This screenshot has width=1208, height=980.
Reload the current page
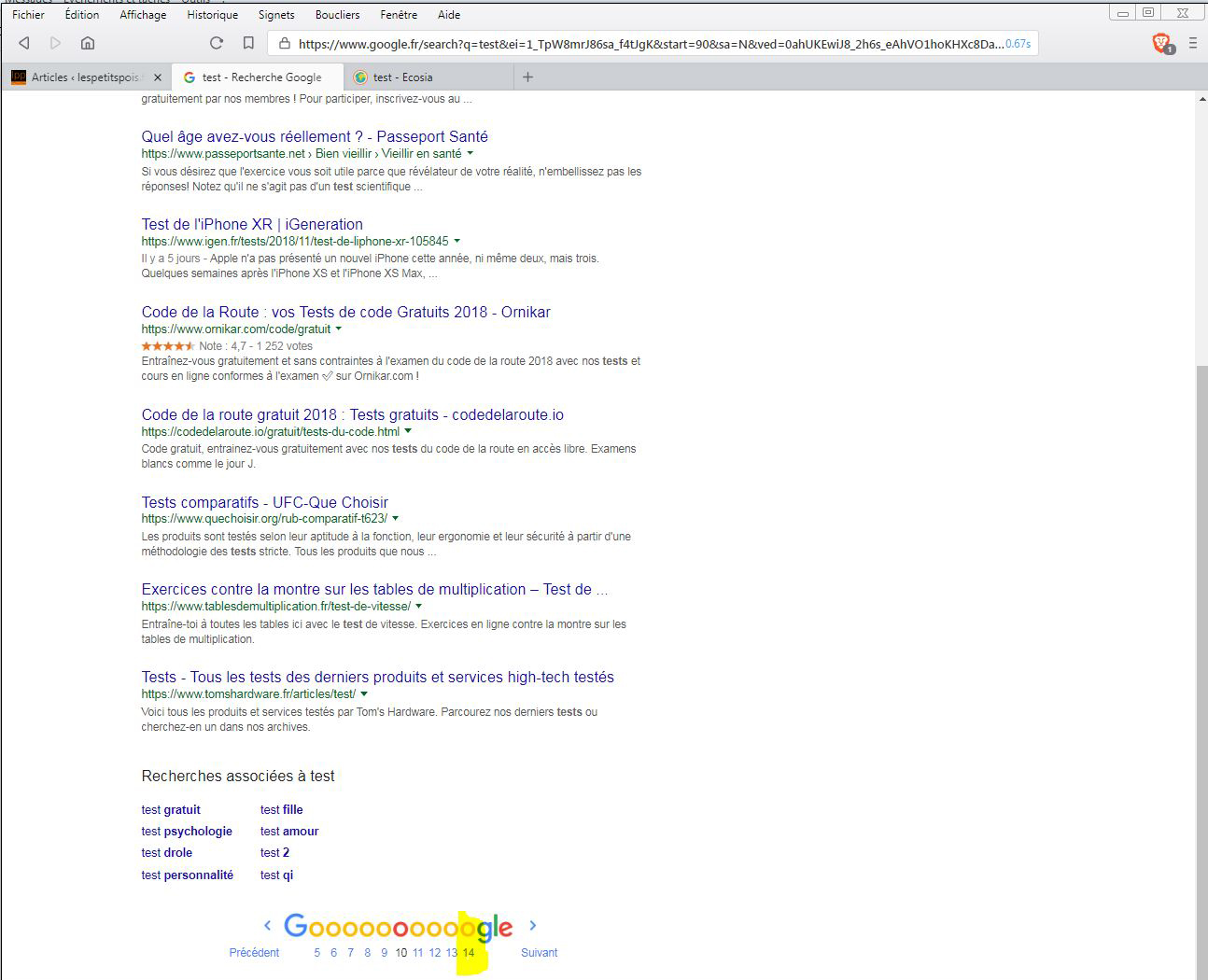pyautogui.click(x=217, y=43)
